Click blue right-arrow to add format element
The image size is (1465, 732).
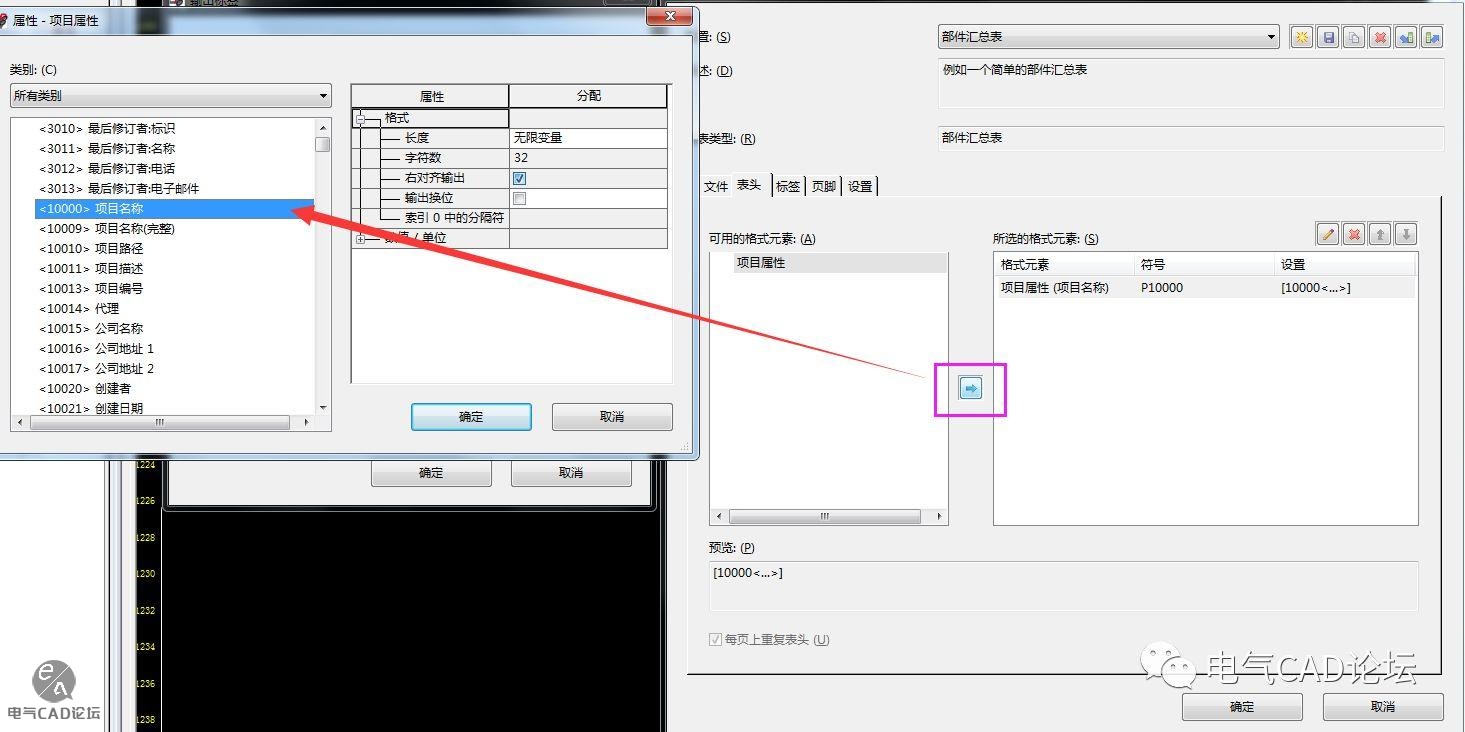[x=970, y=389]
